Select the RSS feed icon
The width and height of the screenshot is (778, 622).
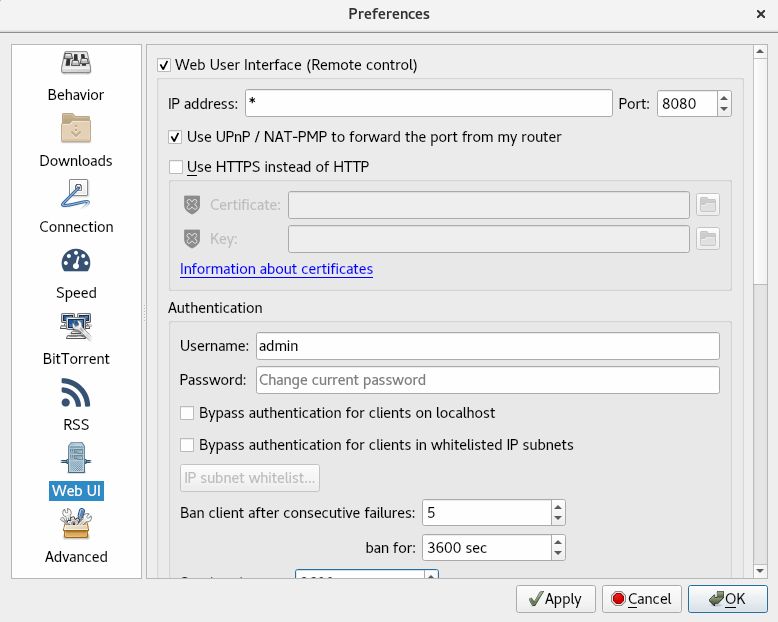tap(76, 392)
